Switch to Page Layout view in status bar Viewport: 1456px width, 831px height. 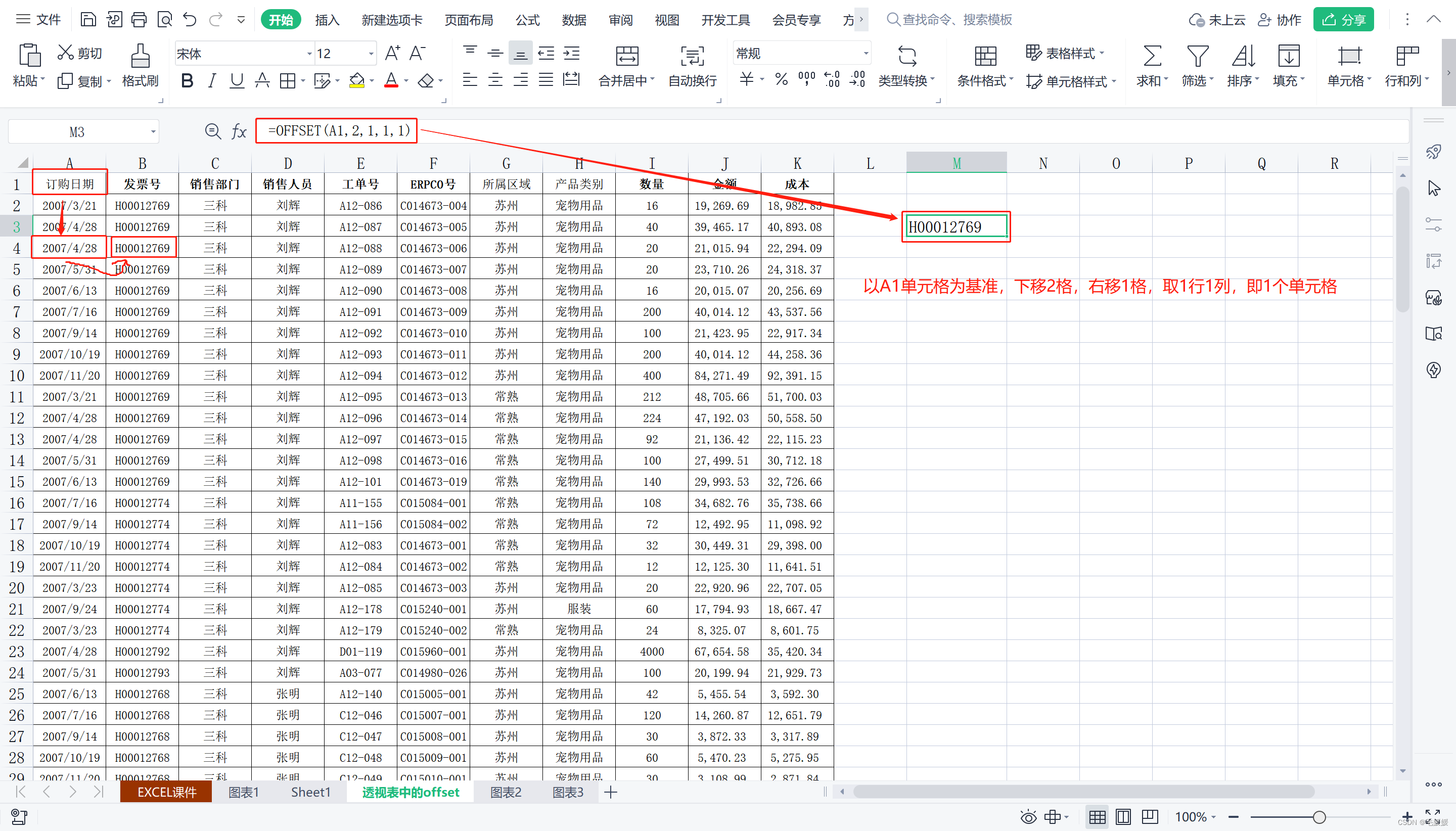1123,817
